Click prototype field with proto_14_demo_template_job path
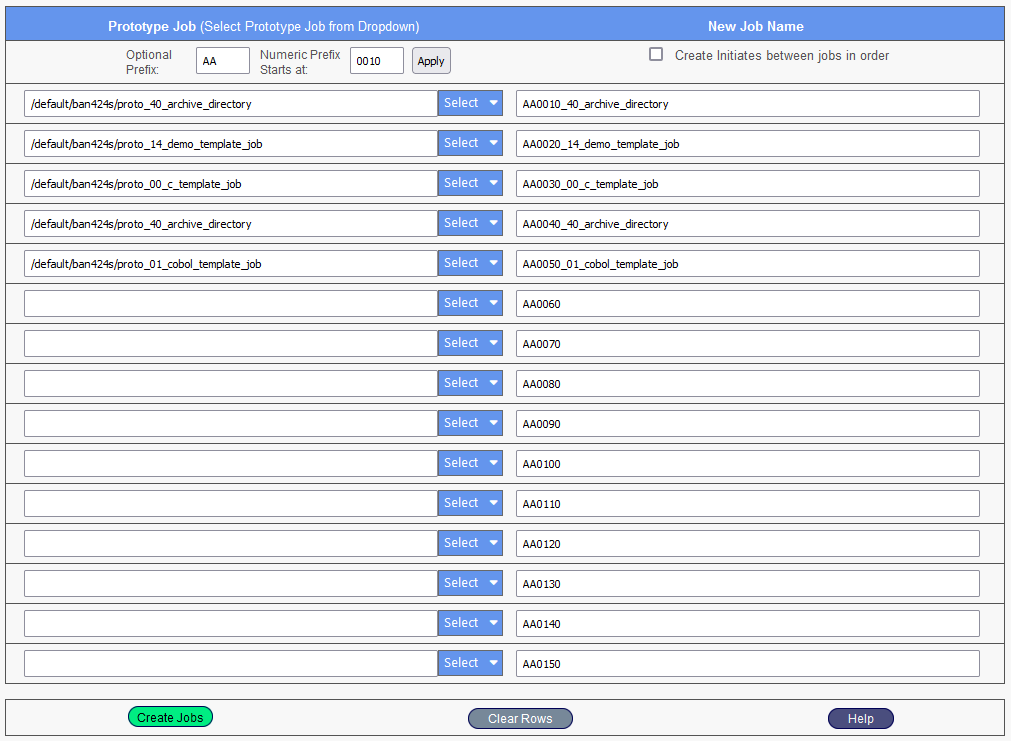This screenshot has width=1011, height=741. [x=230, y=144]
